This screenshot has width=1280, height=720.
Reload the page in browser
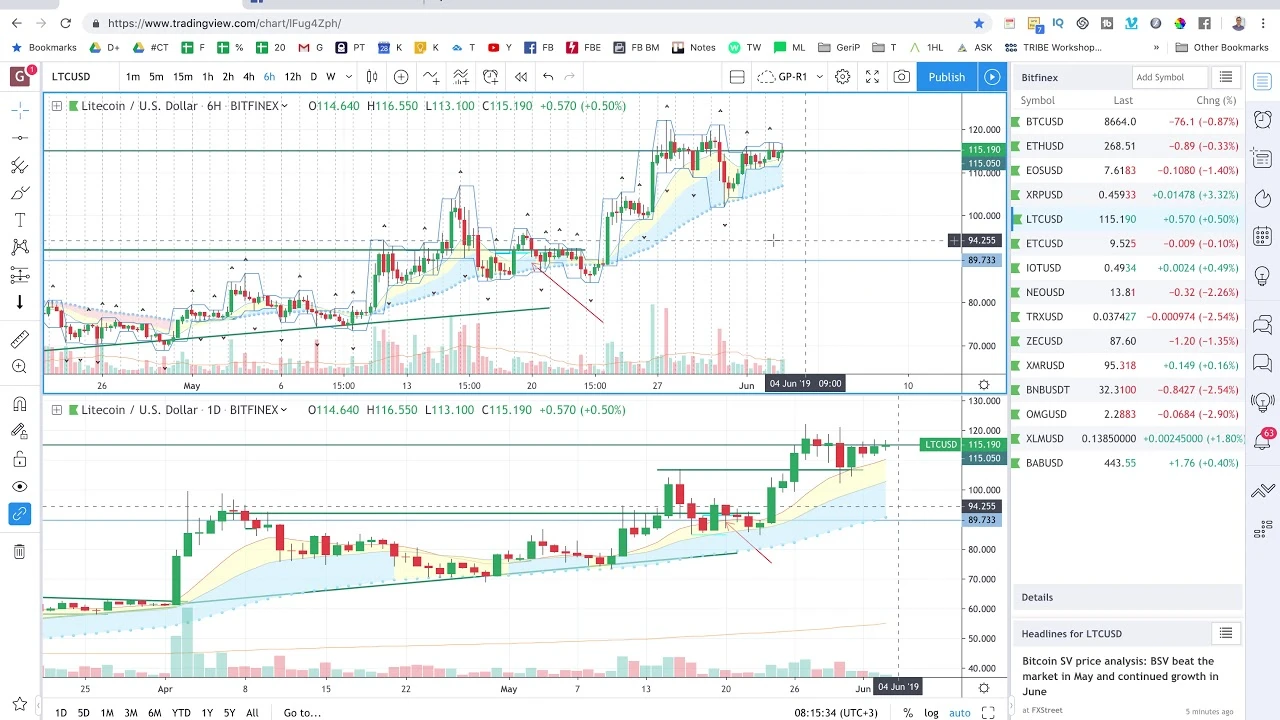click(x=66, y=23)
